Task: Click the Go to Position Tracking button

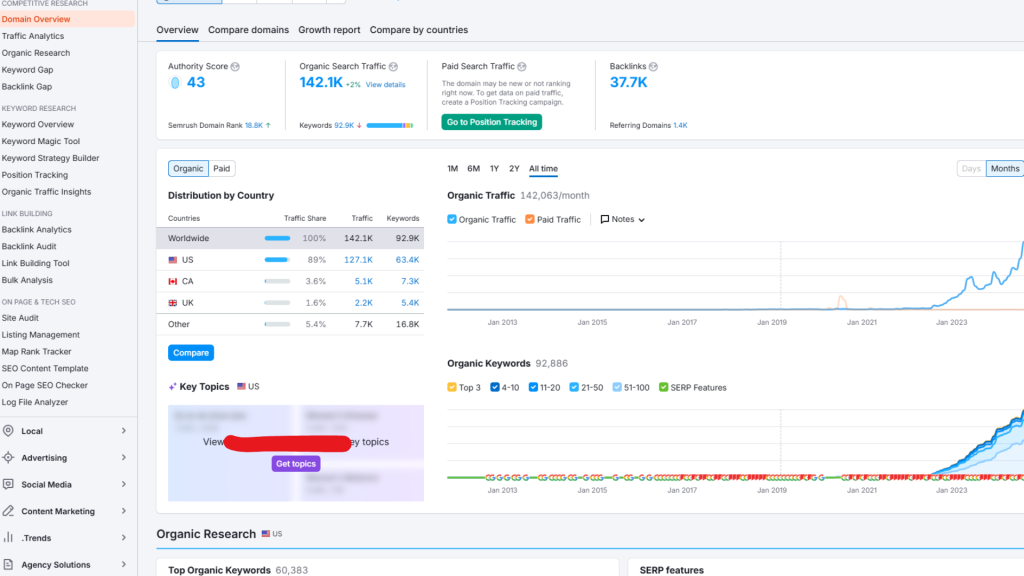Action: click(x=491, y=122)
